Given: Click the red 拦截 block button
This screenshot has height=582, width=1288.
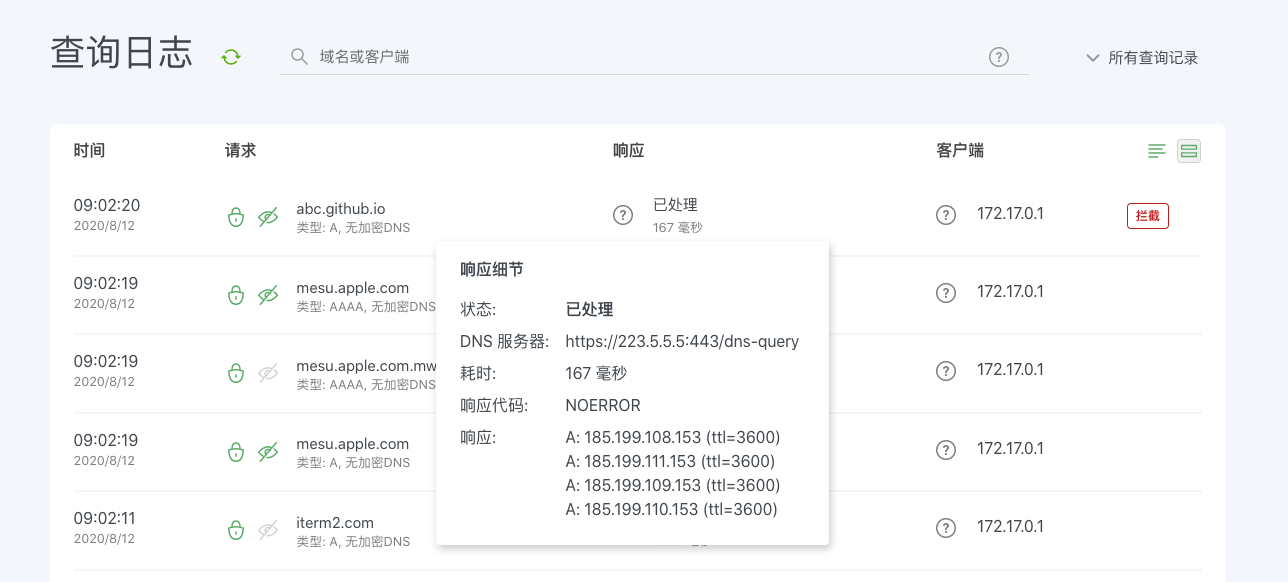Looking at the screenshot, I should click(x=1148, y=215).
